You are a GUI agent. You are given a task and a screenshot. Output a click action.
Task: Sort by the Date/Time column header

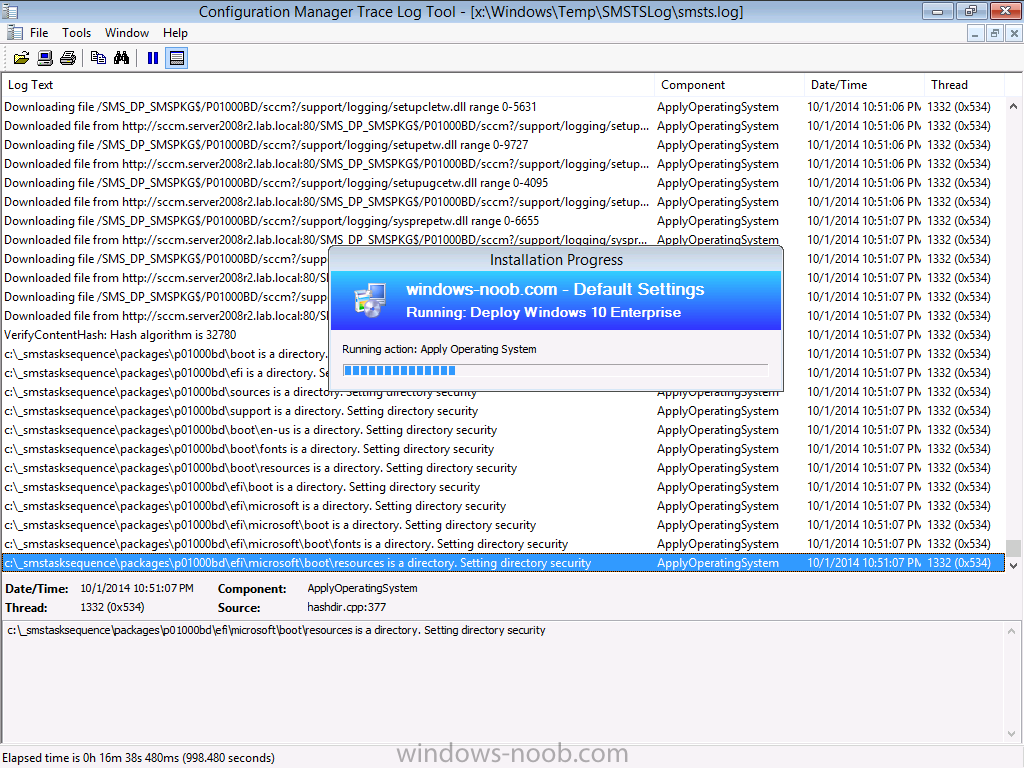tap(864, 85)
